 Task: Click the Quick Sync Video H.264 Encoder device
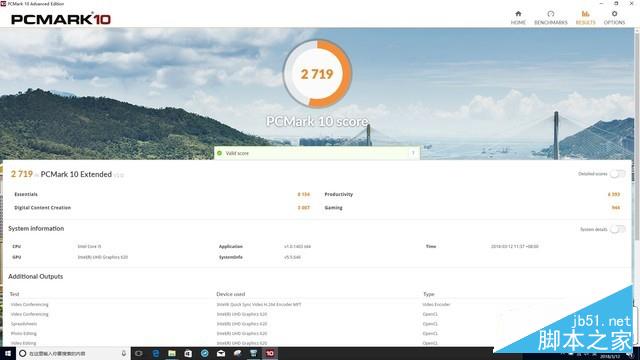point(259,304)
